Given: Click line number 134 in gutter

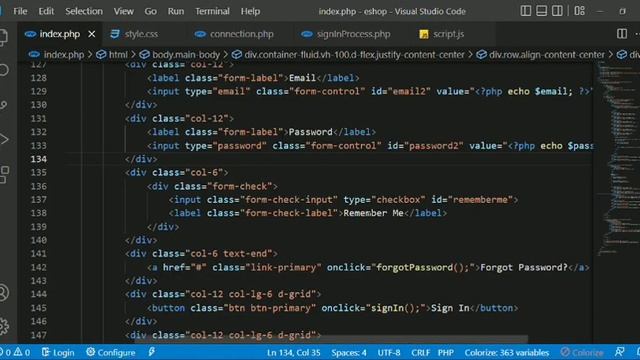Looking at the screenshot, I should (39, 159).
